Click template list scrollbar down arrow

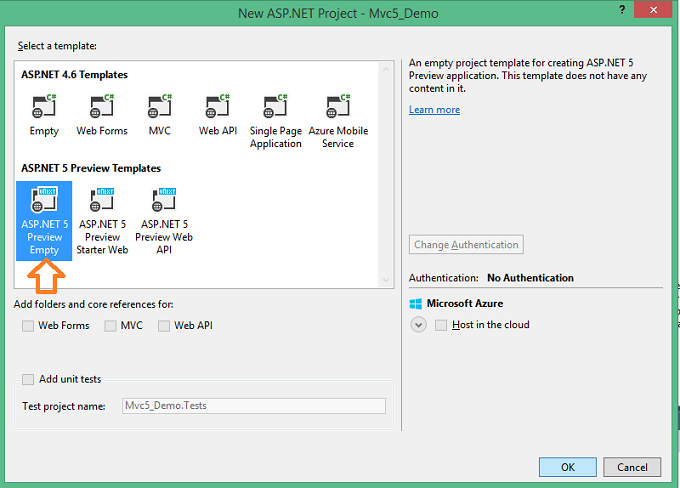pos(386,280)
